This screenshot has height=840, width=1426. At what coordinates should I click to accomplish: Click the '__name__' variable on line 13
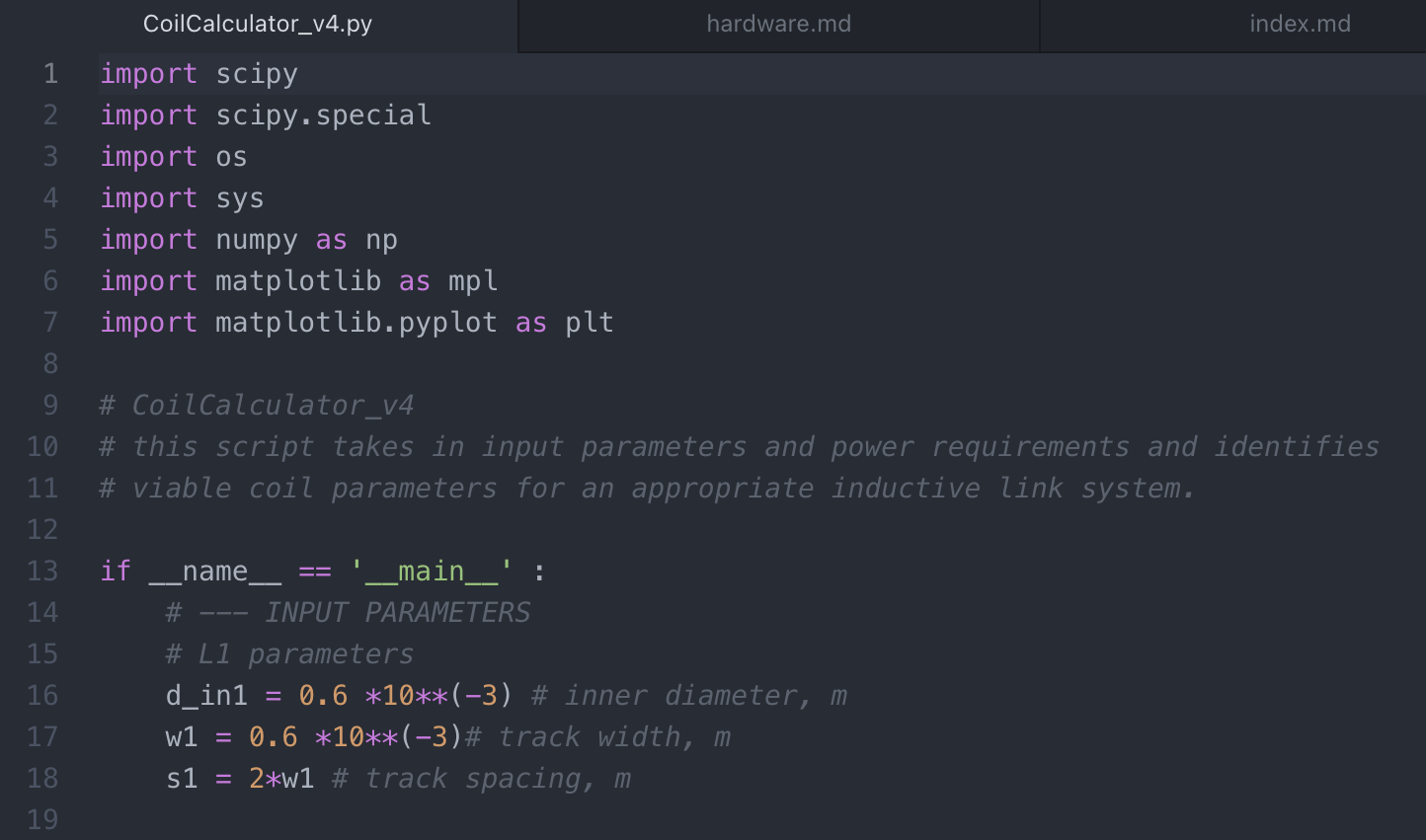pyautogui.click(x=214, y=572)
